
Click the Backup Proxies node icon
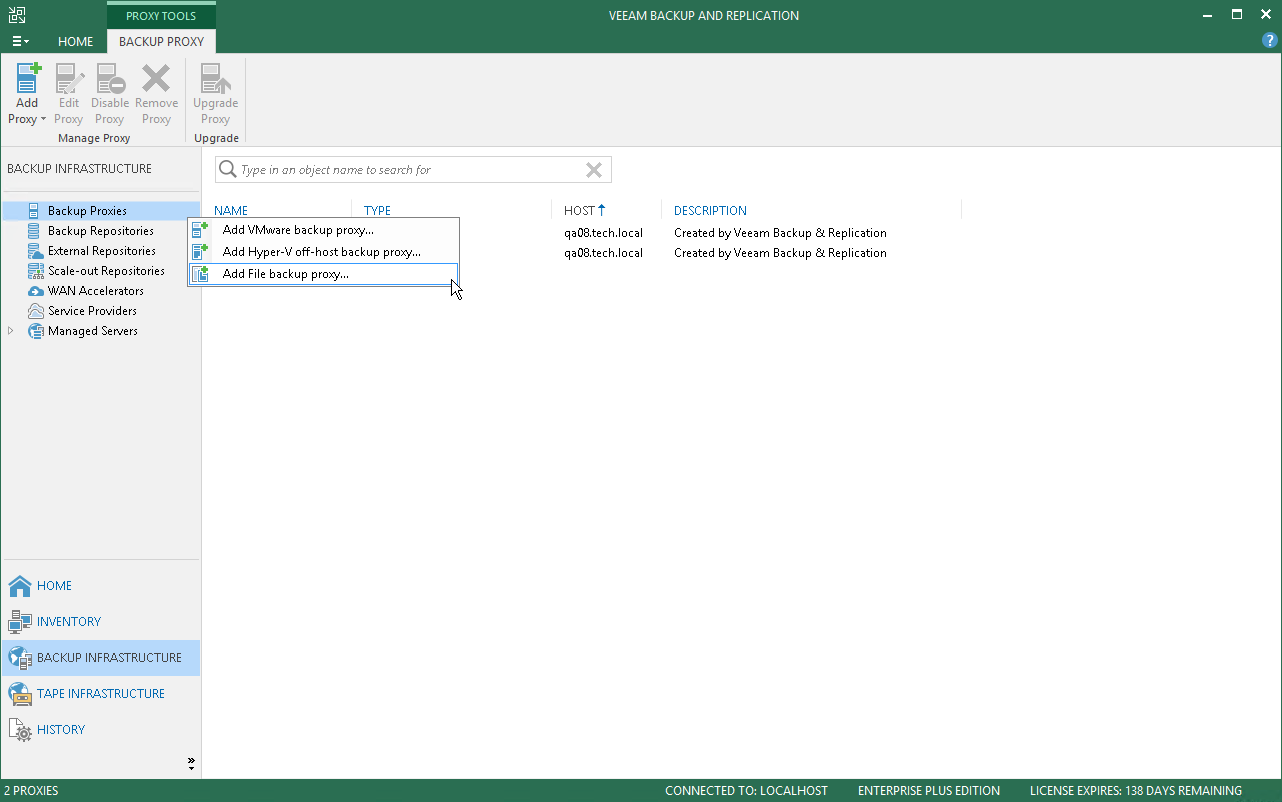(35, 211)
